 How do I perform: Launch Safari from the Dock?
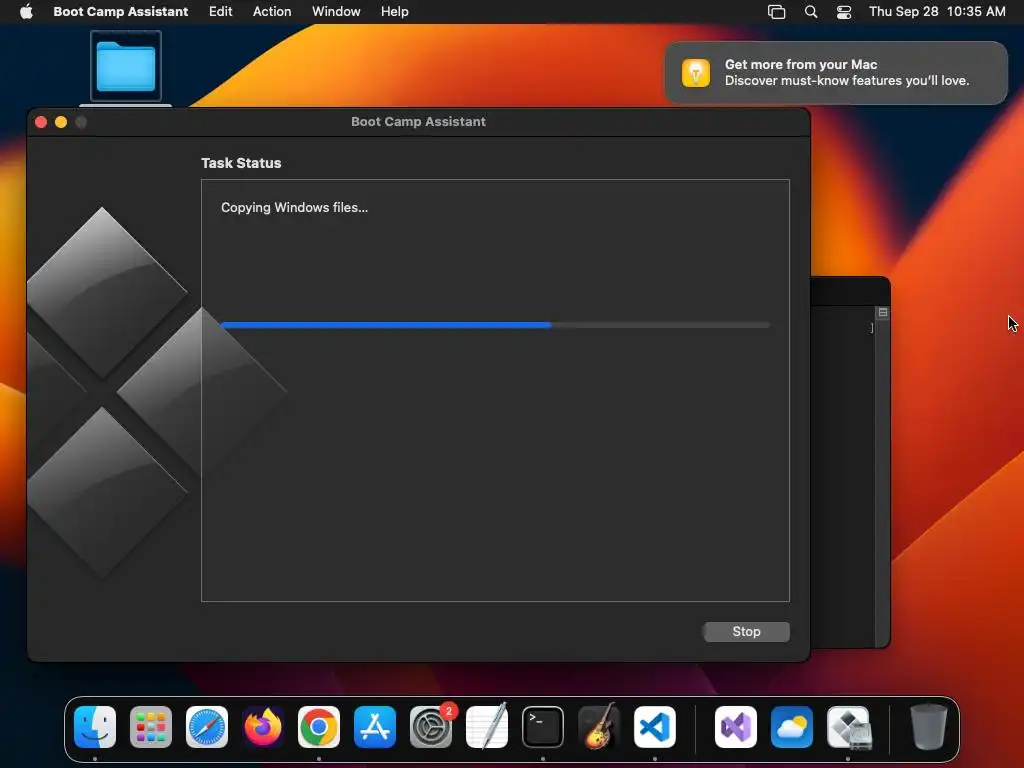coord(207,727)
